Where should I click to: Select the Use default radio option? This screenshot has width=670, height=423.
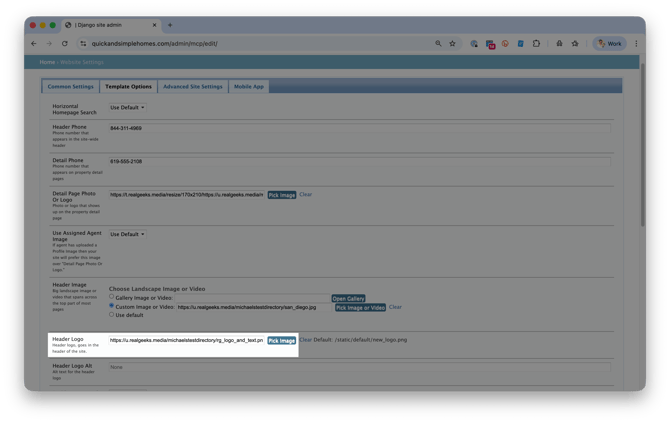point(112,314)
